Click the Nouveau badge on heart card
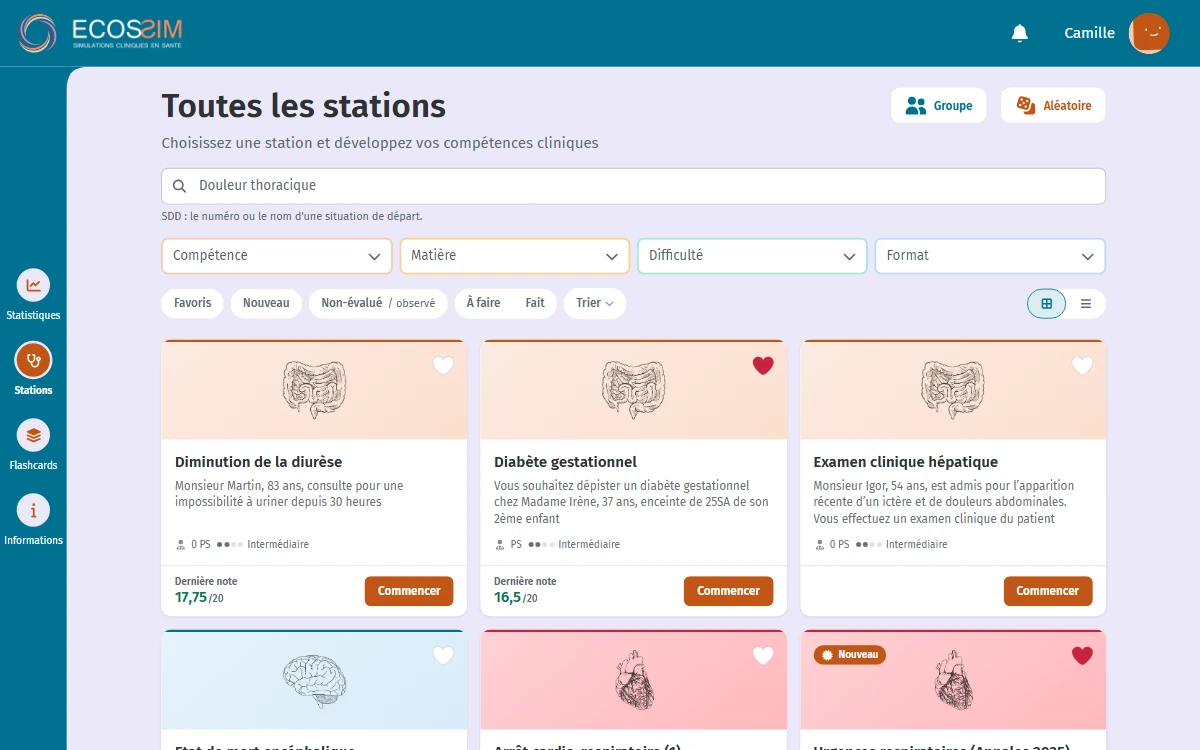The height and width of the screenshot is (750, 1200). pyautogui.click(x=849, y=655)
